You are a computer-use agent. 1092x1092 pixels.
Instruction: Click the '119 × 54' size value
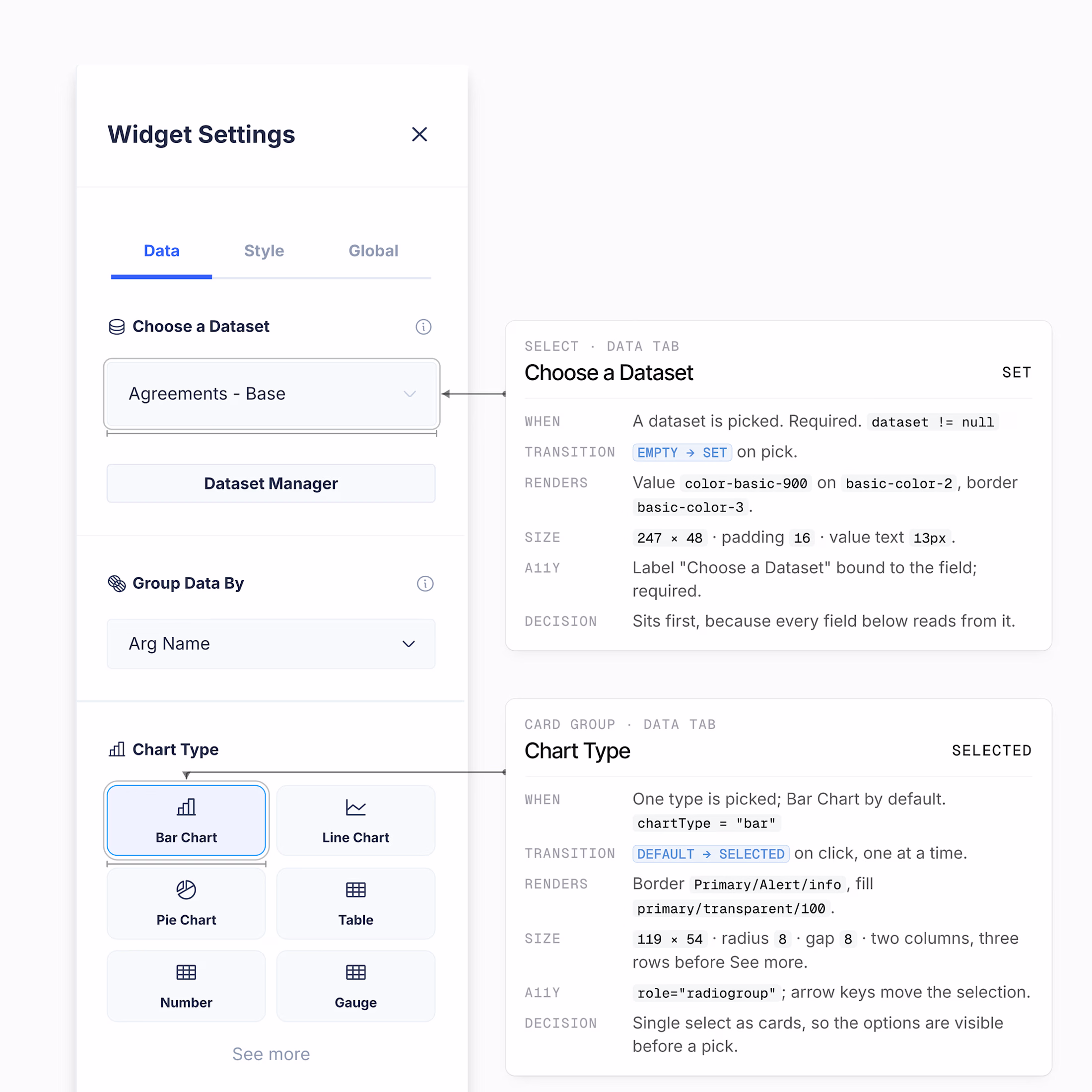tap(670, 940)
